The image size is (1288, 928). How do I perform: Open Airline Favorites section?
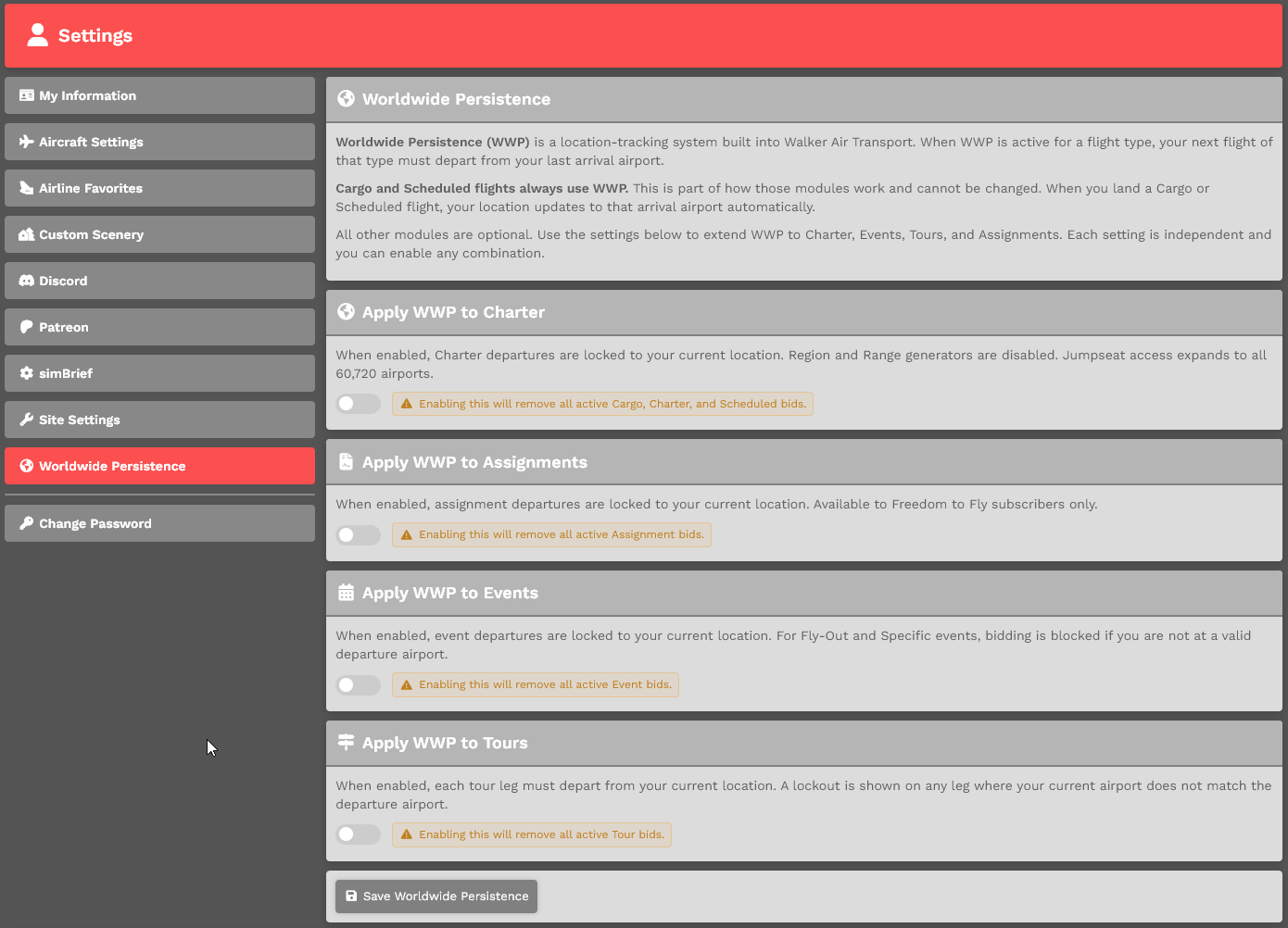coord(159,188)
